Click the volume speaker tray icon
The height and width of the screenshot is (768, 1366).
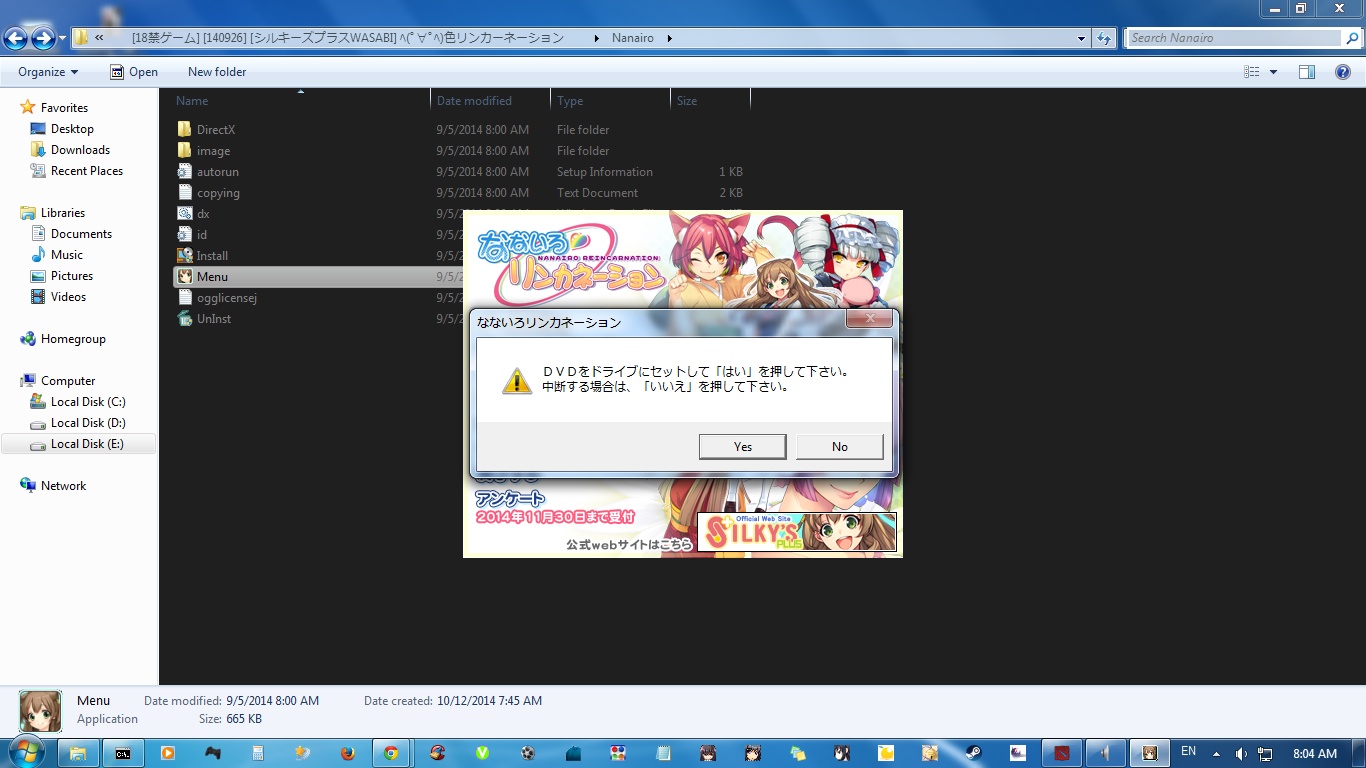(1241, 753)
